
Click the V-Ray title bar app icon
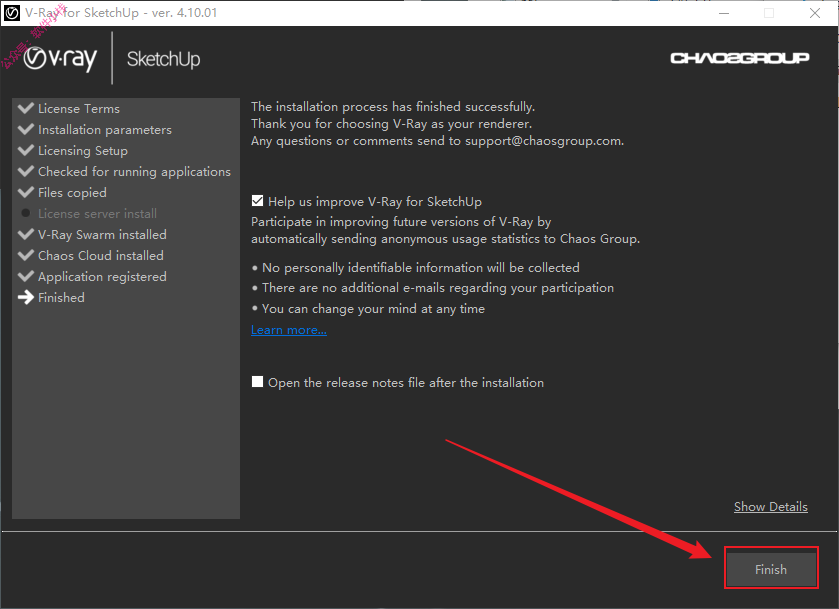12,13
